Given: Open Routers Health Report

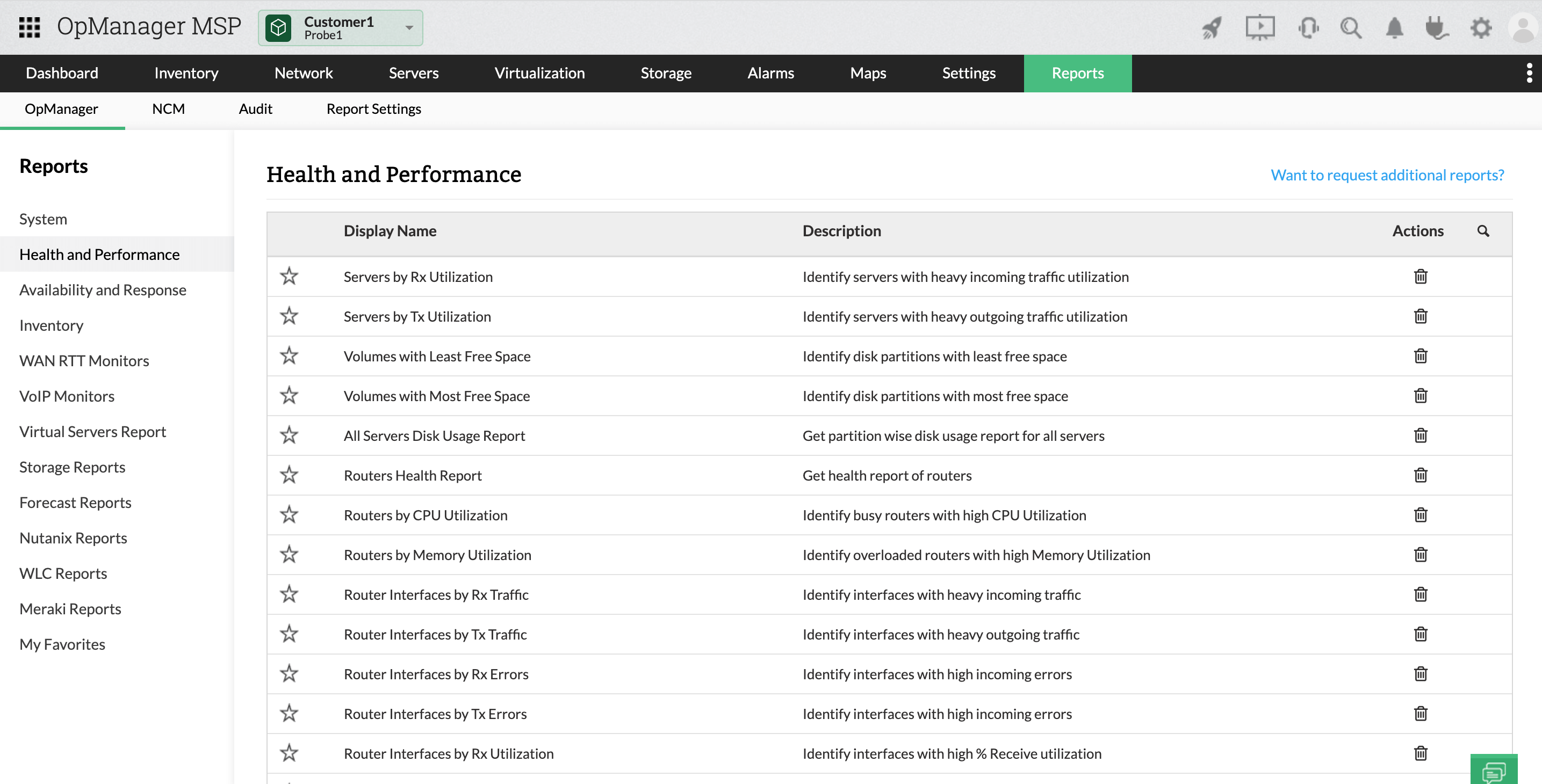Looking at the screenshot, I should (x=413, y=475).
